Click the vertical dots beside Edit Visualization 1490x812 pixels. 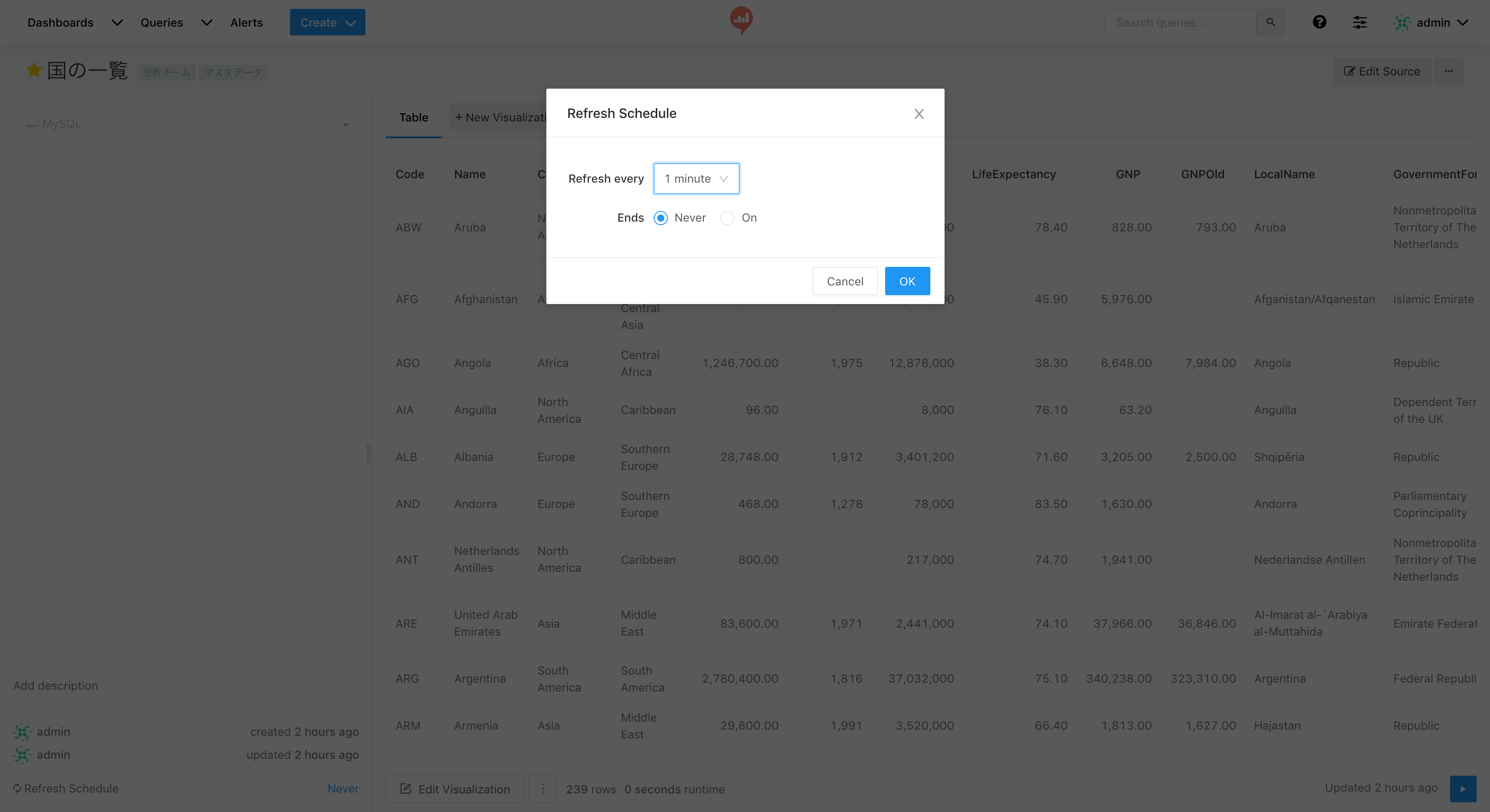(542, 789)
